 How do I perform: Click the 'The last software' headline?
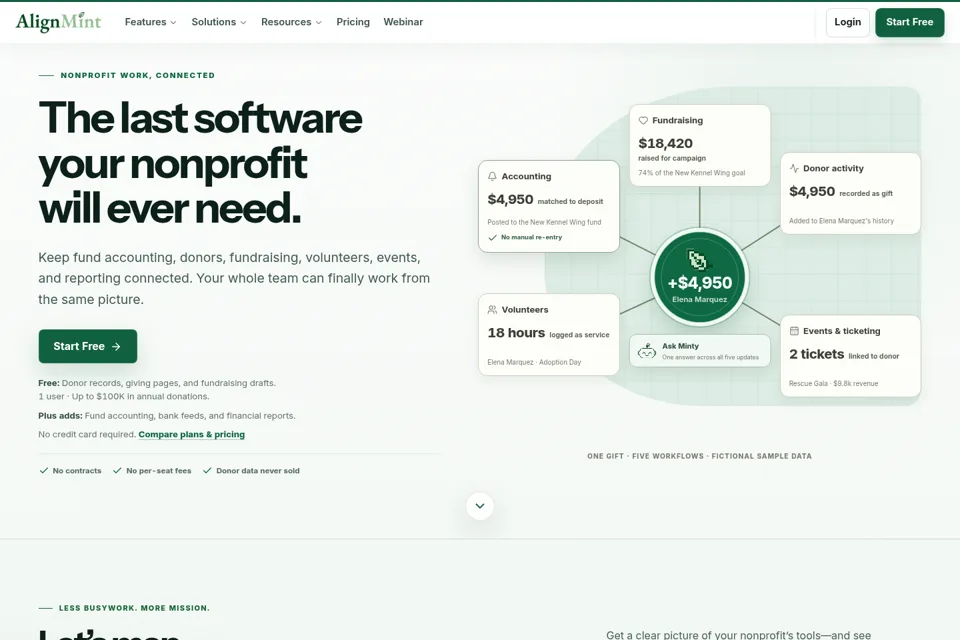200,118
